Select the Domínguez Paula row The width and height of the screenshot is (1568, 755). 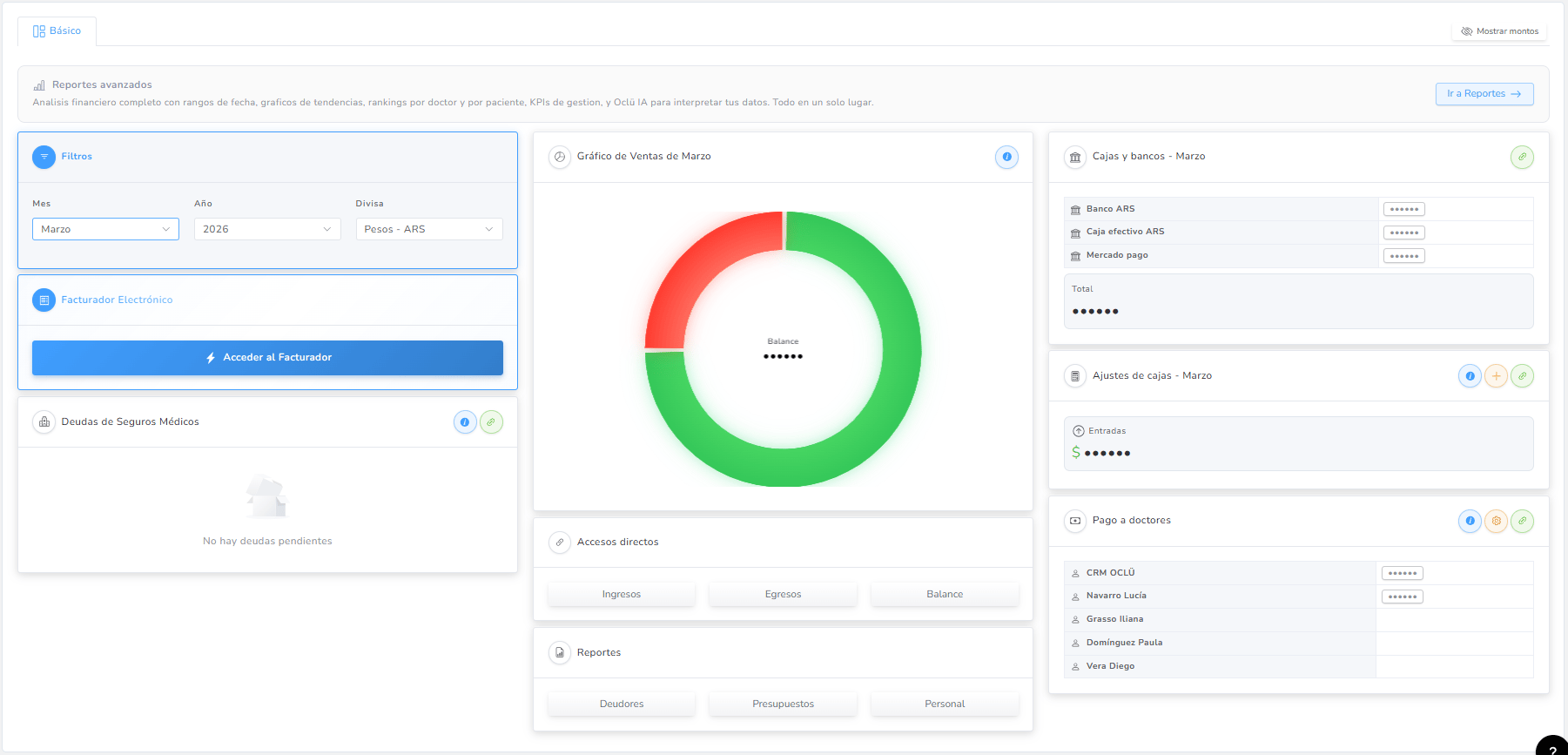click(1298, 643)
